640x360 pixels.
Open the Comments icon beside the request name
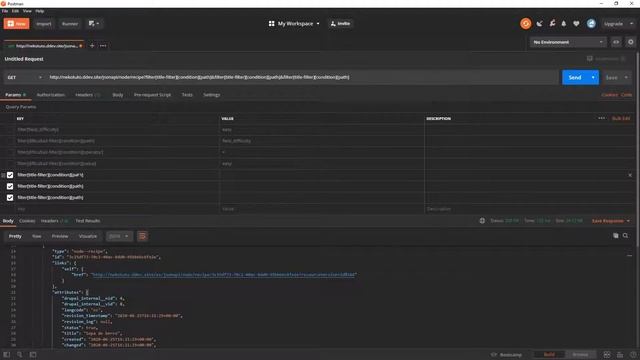590,59
